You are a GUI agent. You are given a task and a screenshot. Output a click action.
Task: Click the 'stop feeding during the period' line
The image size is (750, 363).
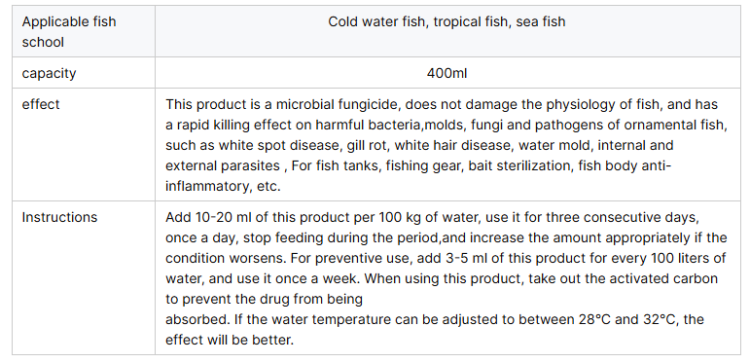[x=446, y=238]
